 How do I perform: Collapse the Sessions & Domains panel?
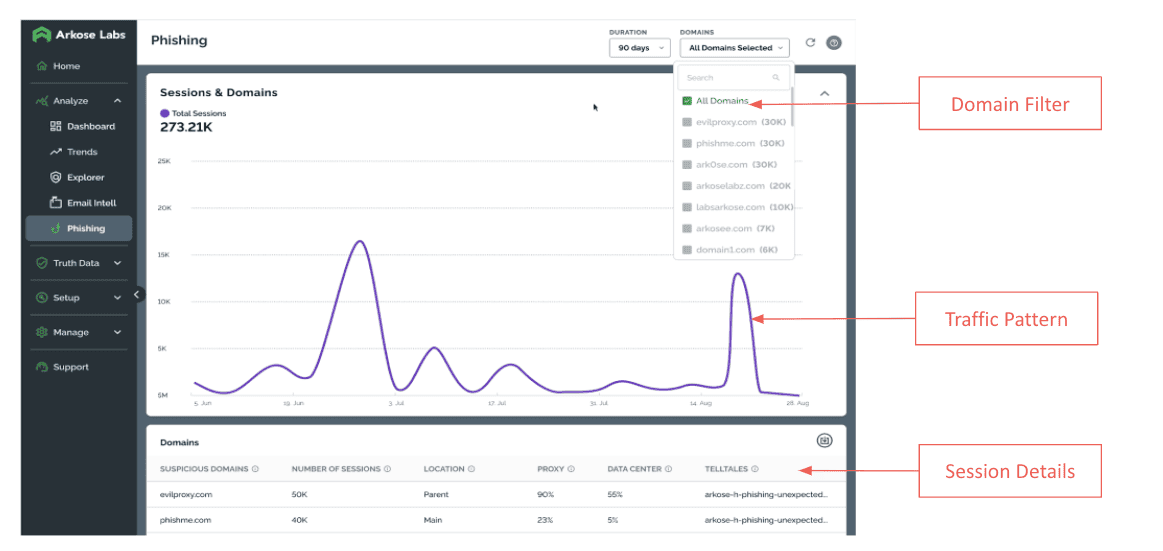coord(825,93)
